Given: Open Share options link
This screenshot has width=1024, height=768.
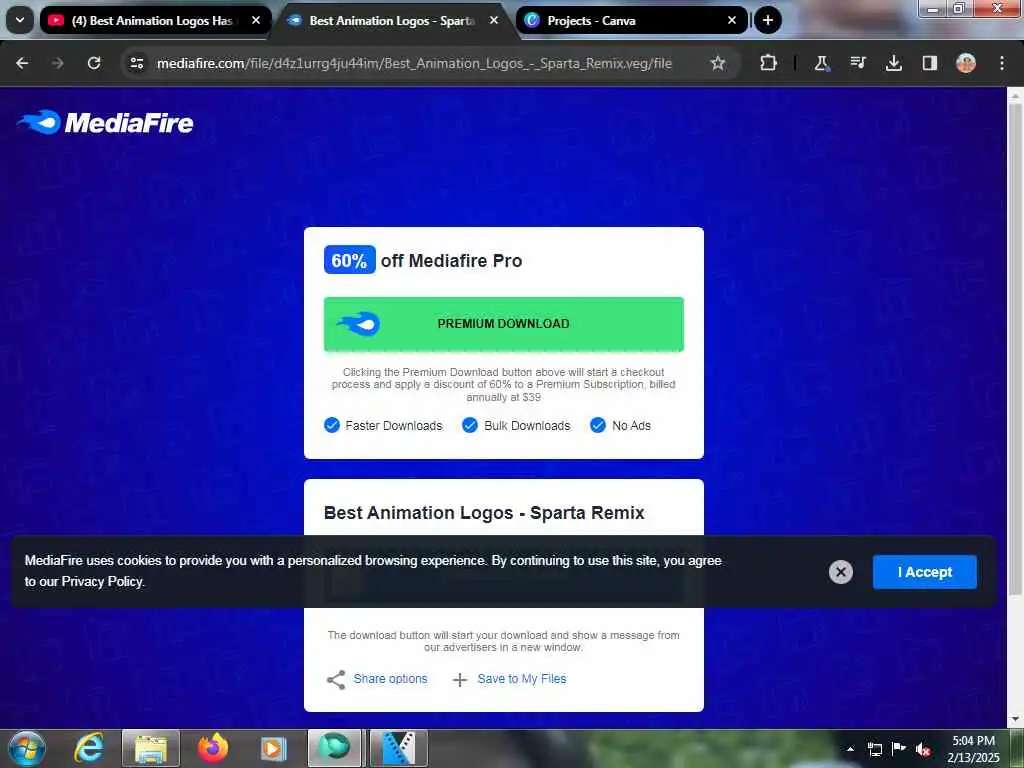Looking at the screenshot, I should (x=390, y=679).
